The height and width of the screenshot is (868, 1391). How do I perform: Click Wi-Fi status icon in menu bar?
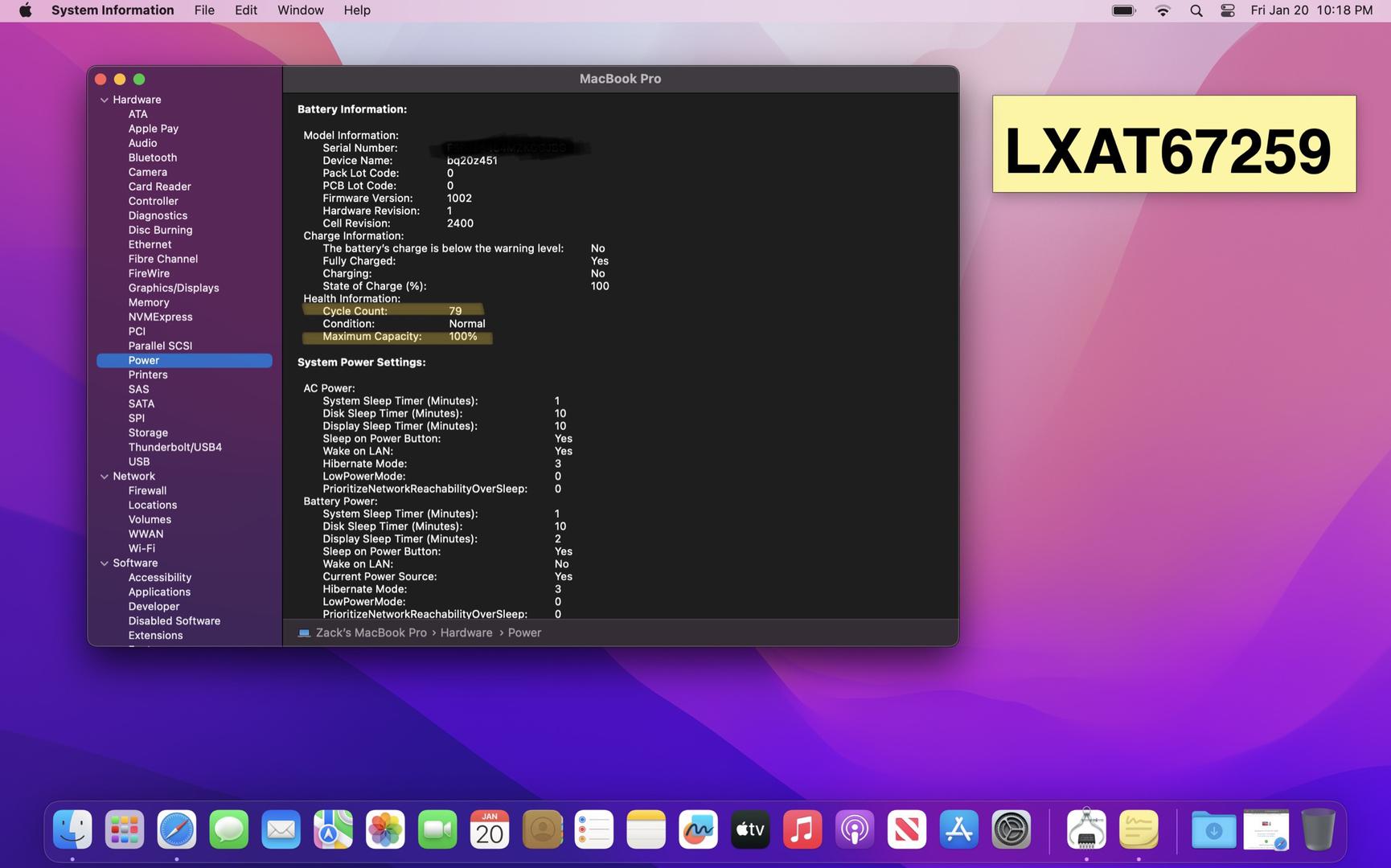[x=1163, y=10]
